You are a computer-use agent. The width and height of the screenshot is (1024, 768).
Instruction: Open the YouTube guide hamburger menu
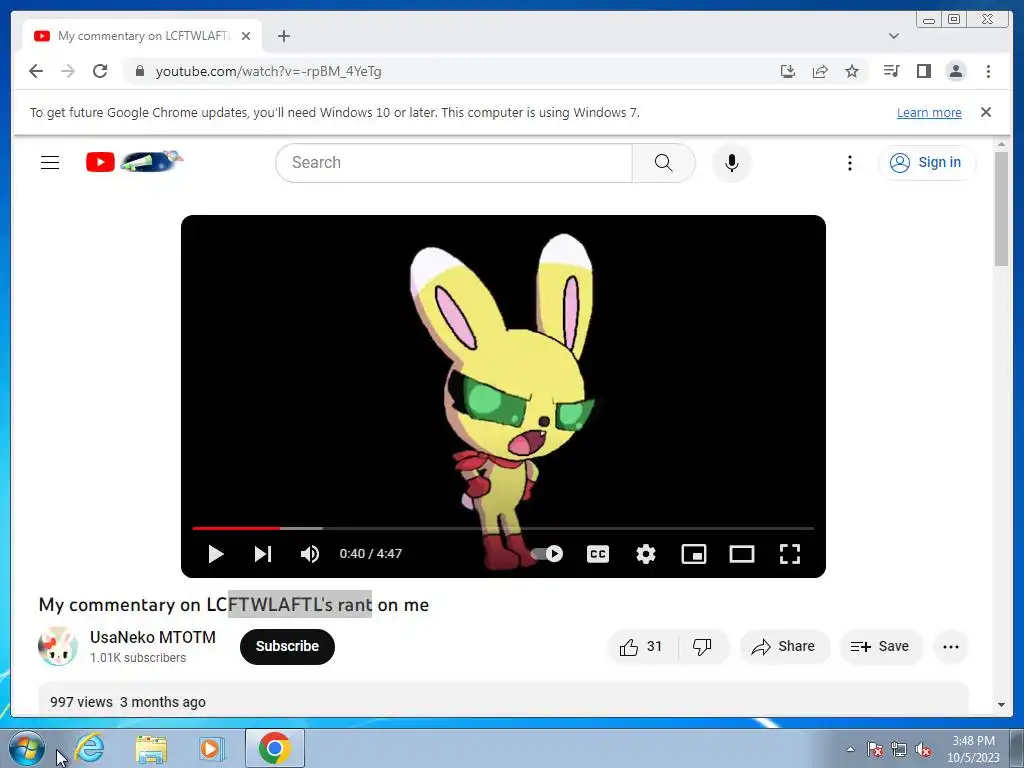point(50,163)
